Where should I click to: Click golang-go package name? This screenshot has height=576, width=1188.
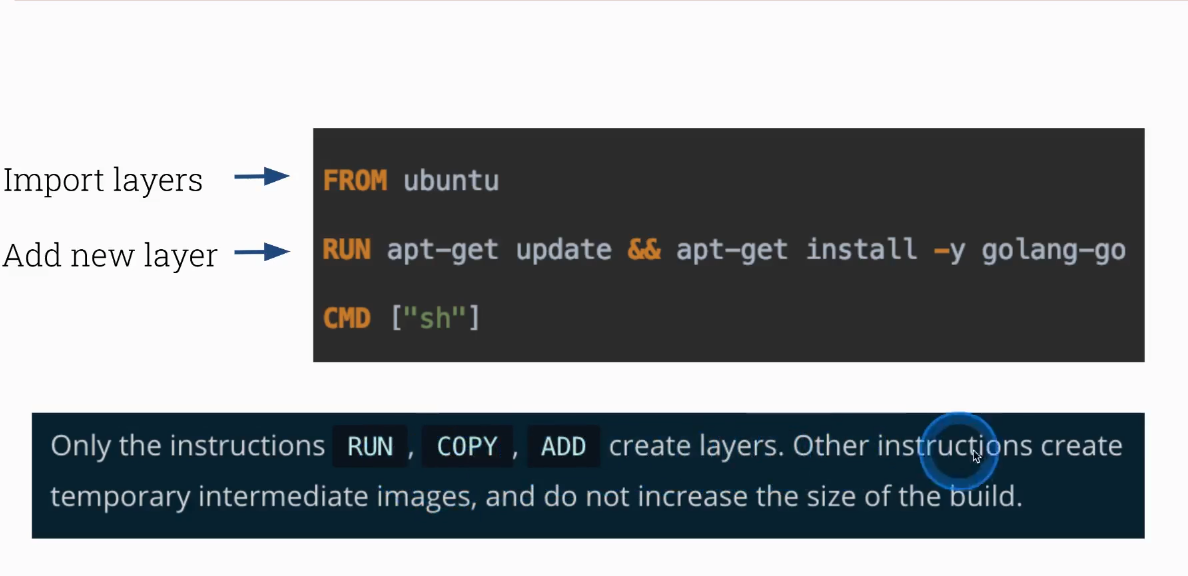(1053, 250)
